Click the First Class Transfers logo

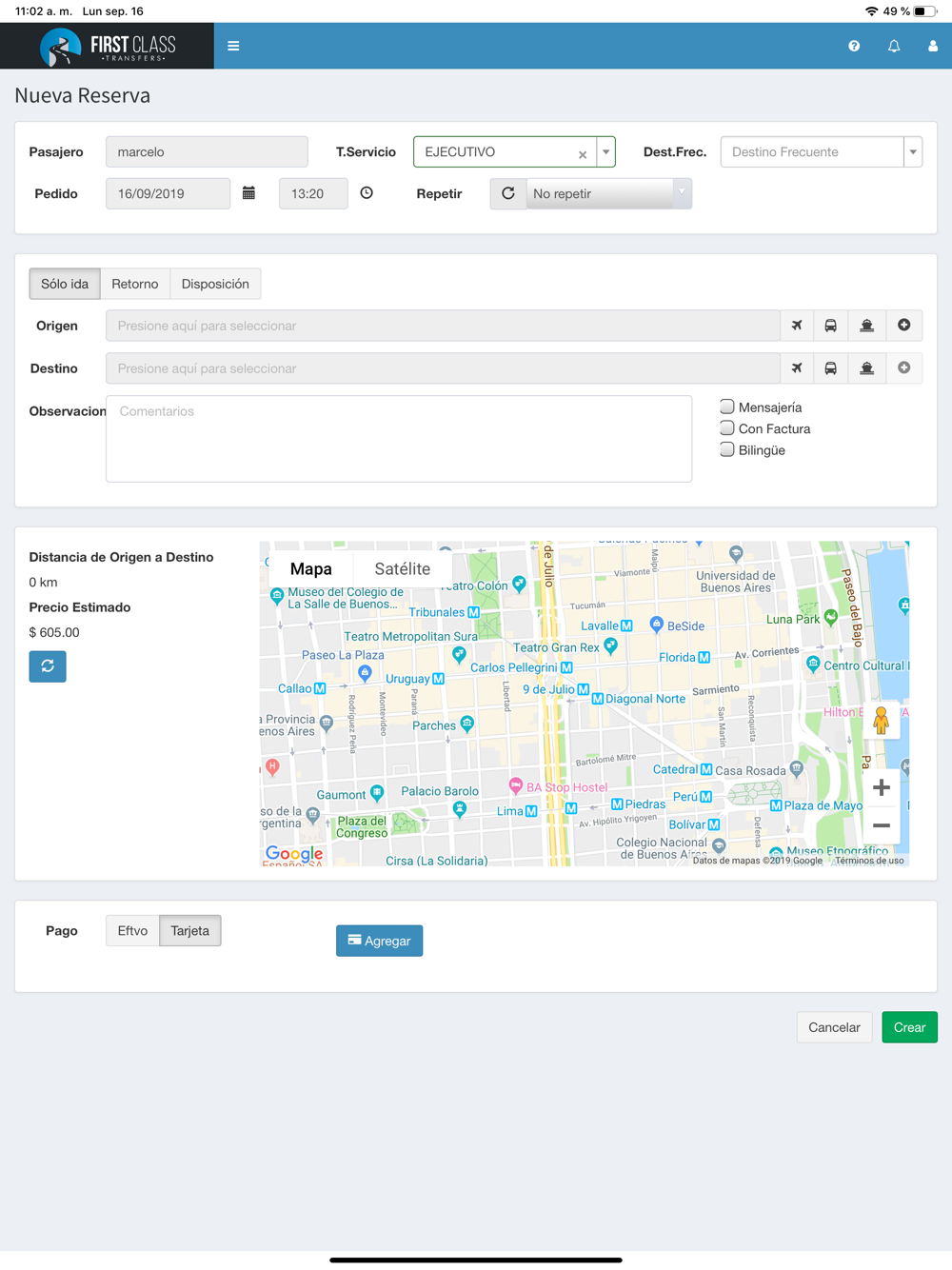pyautogui.click(x=108, y=46)
